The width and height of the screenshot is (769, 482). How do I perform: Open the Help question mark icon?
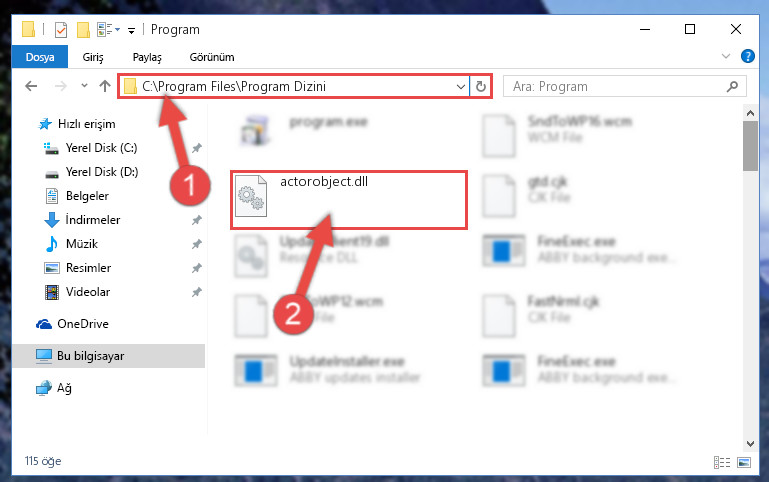coord(747,56)
